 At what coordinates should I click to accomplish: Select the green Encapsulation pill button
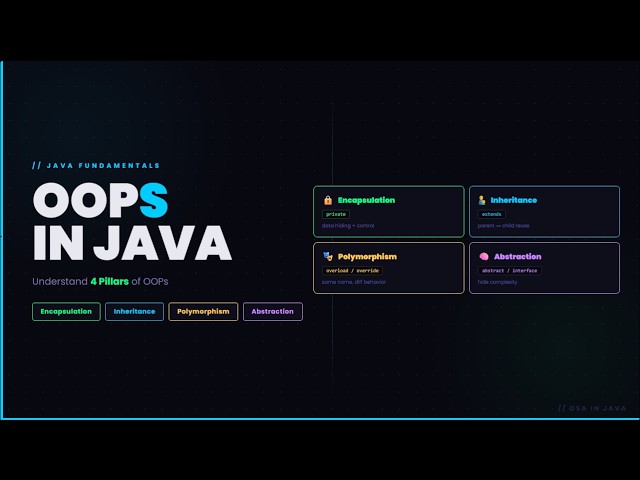[x=67, y=311]
